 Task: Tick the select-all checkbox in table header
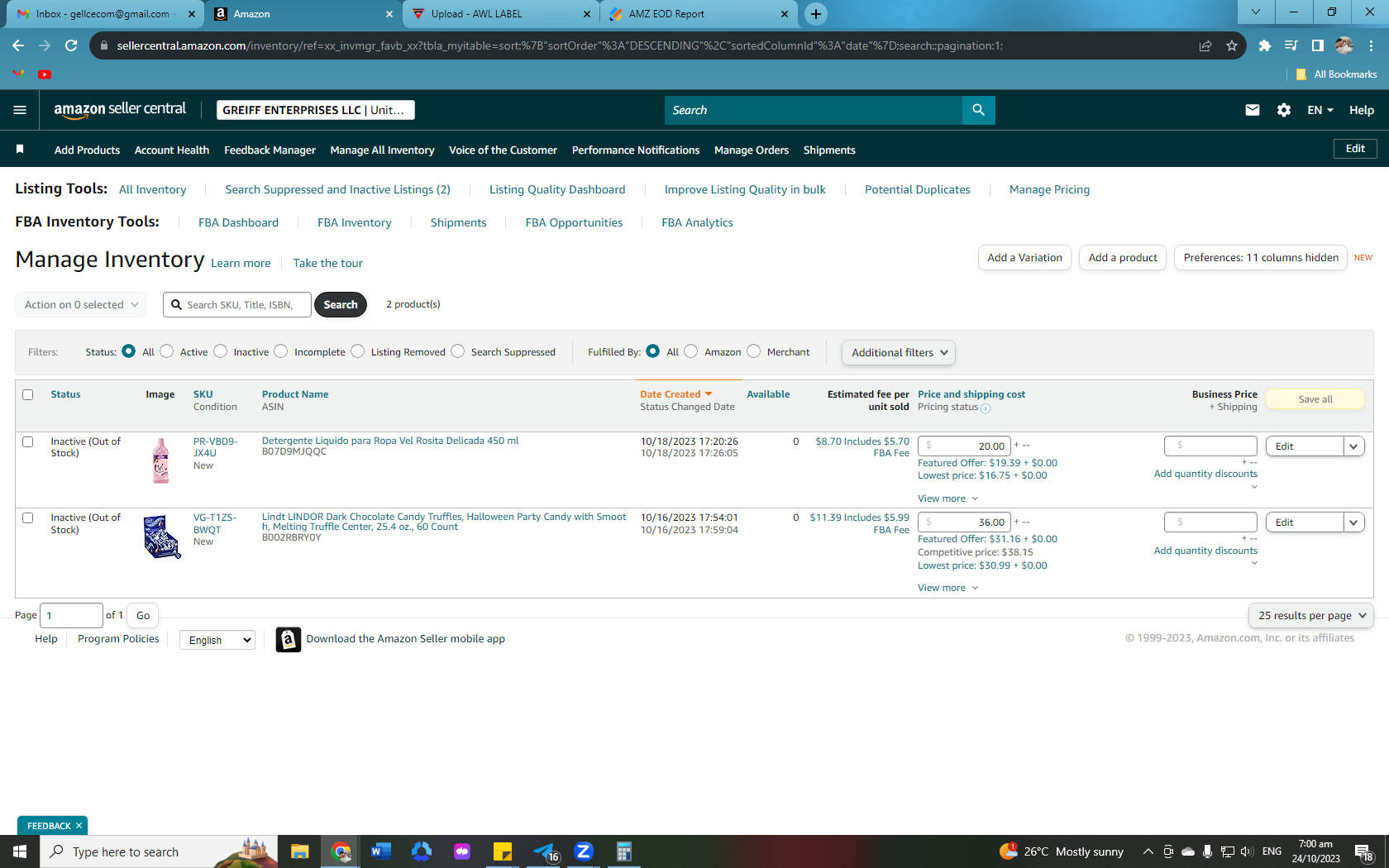pos(27,394)
